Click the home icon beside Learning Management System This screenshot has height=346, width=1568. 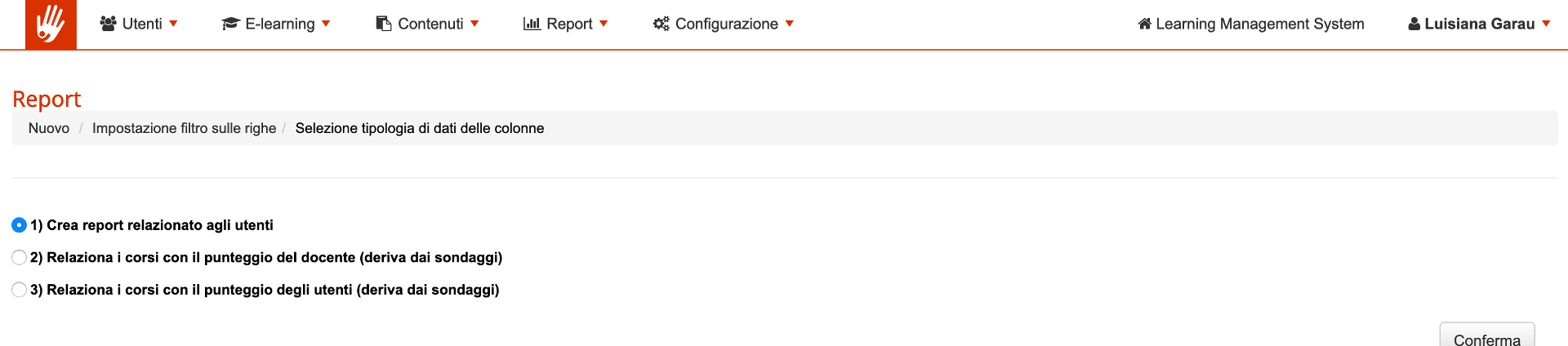[1145, 24]
